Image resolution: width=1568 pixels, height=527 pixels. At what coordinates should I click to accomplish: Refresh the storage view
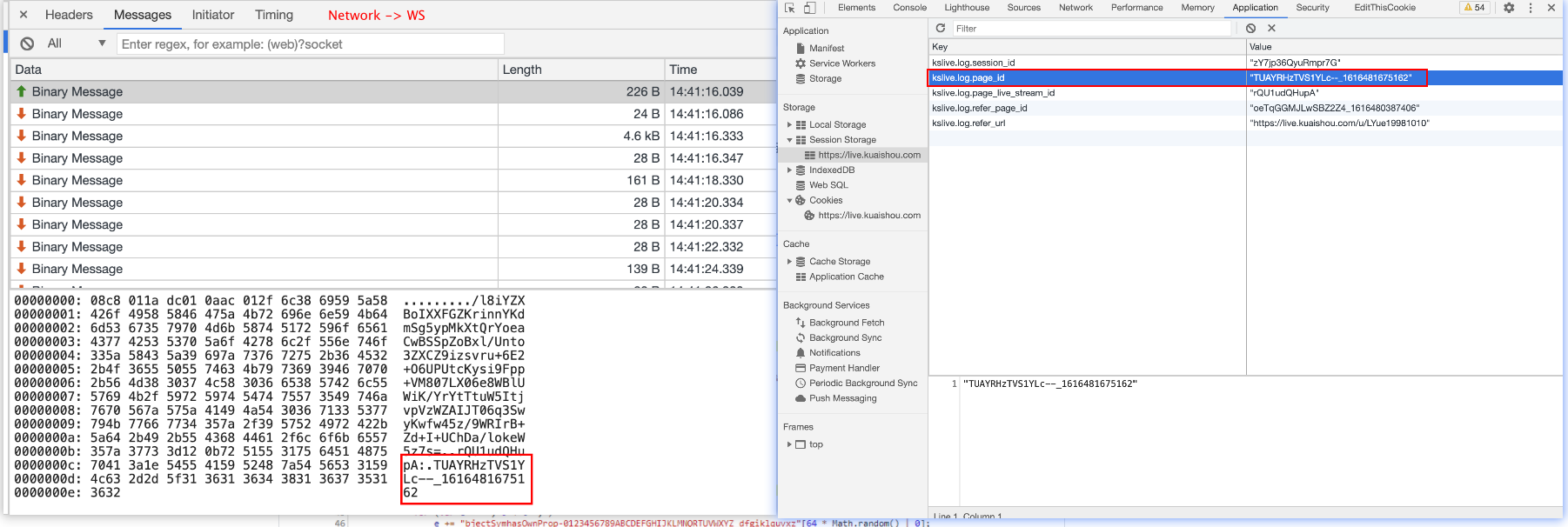940,28
